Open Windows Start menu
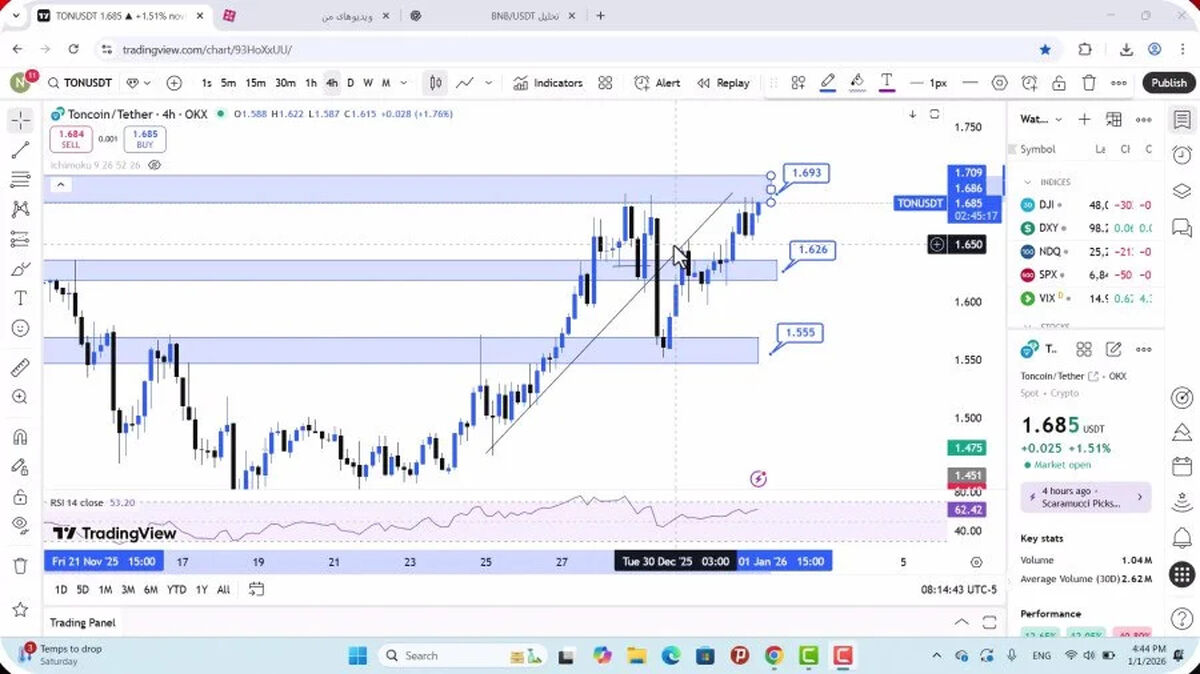The height and width of the screenshot is (674, 1200). (358, 656)
